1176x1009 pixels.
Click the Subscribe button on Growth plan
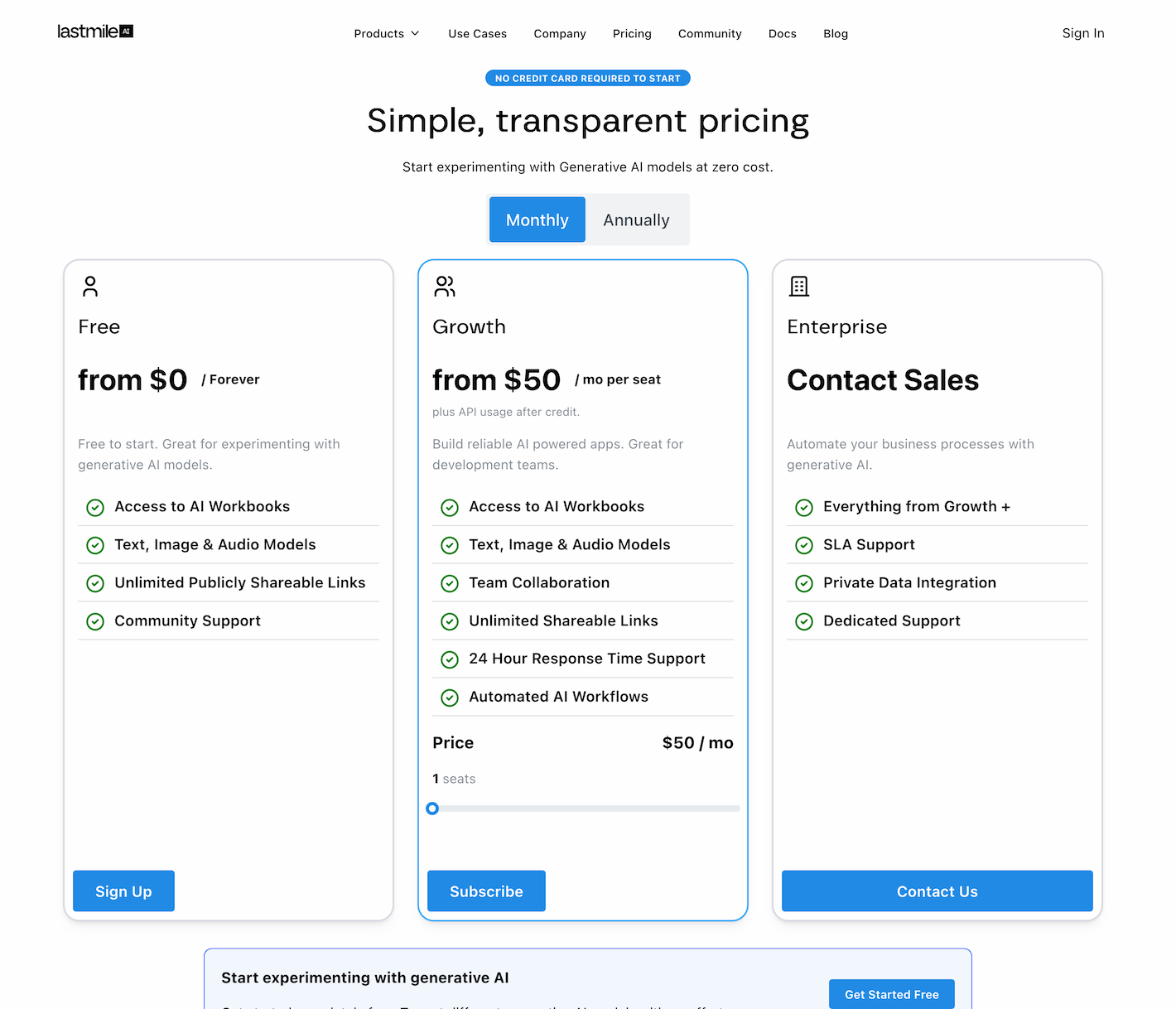(x=486, y=891)
